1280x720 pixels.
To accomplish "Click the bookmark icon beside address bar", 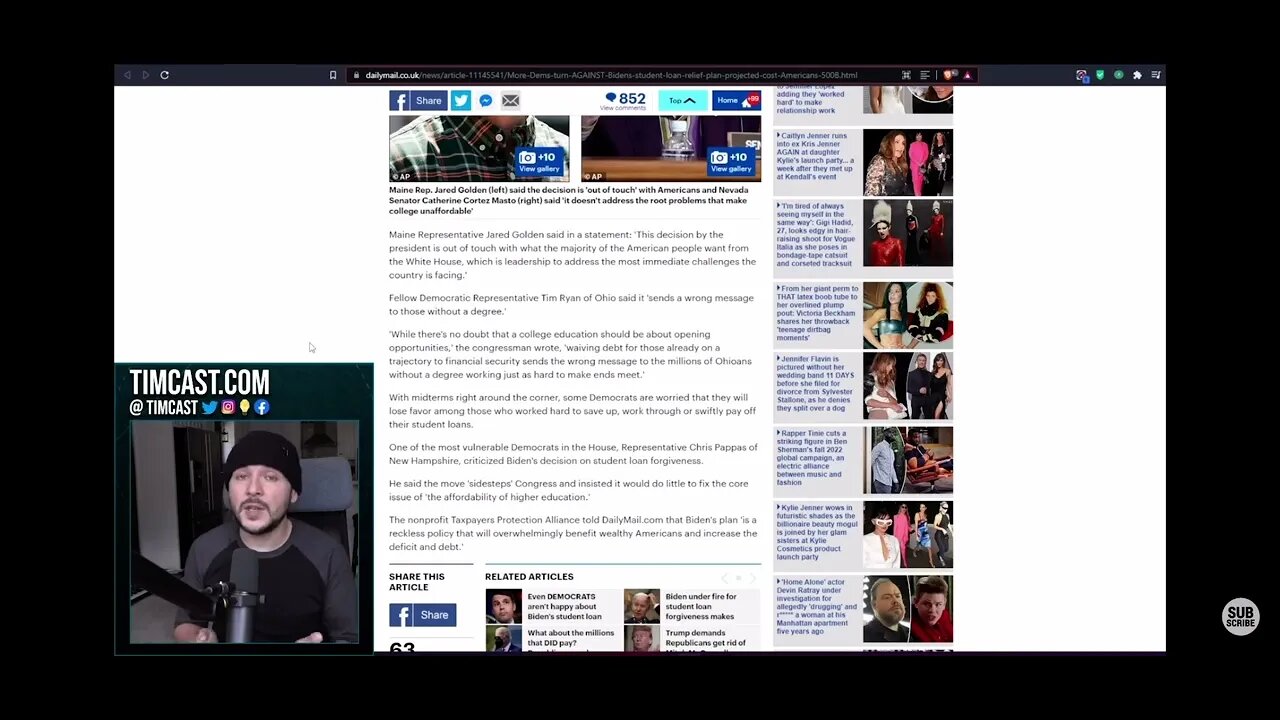I will pyautogui.click(x=333, y=75).
